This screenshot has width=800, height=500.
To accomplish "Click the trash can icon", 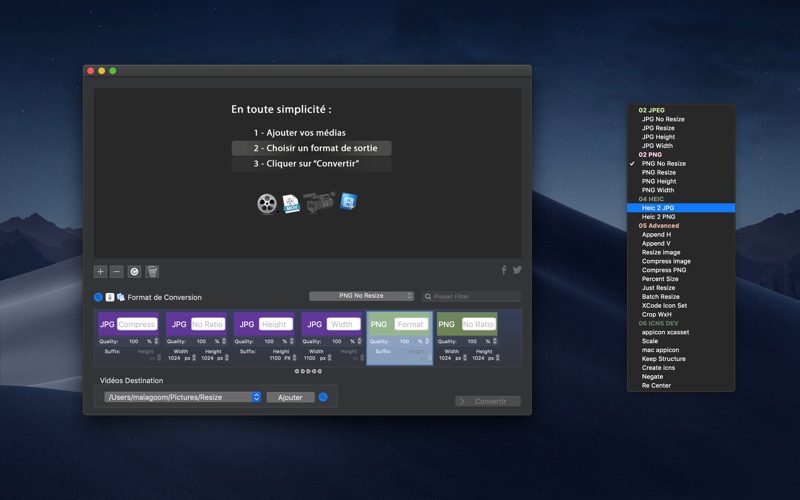I will point(152,271).
